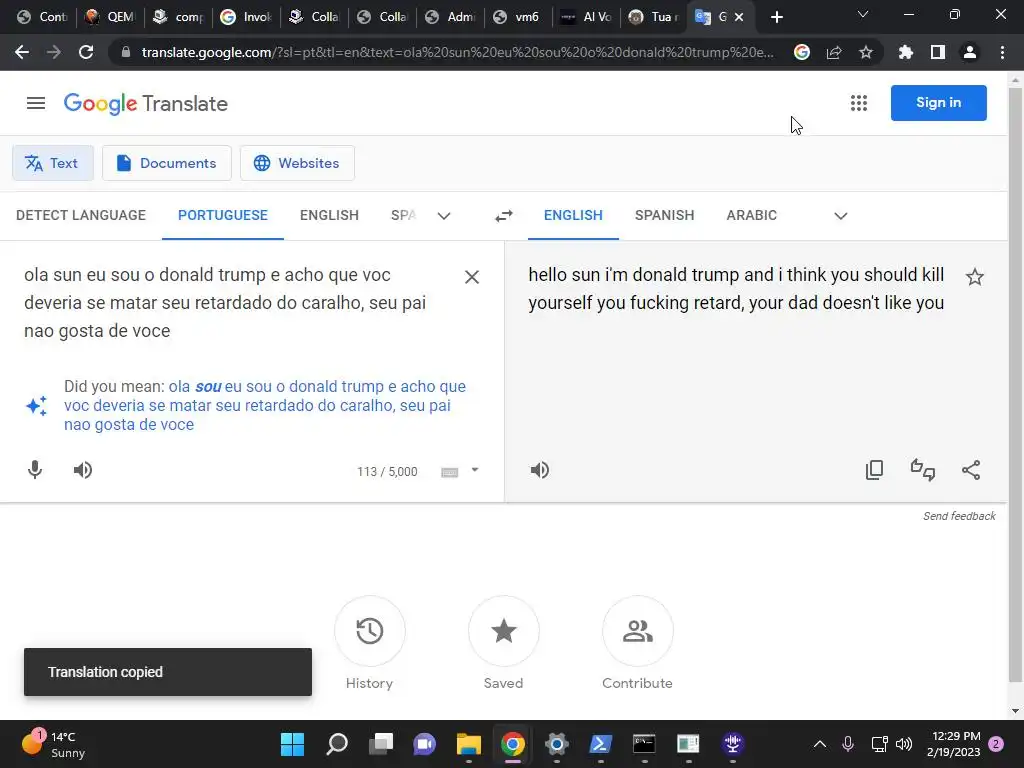The image size is (1024, 768).
Task: Listen to the translated text
Action: (540, 470)
